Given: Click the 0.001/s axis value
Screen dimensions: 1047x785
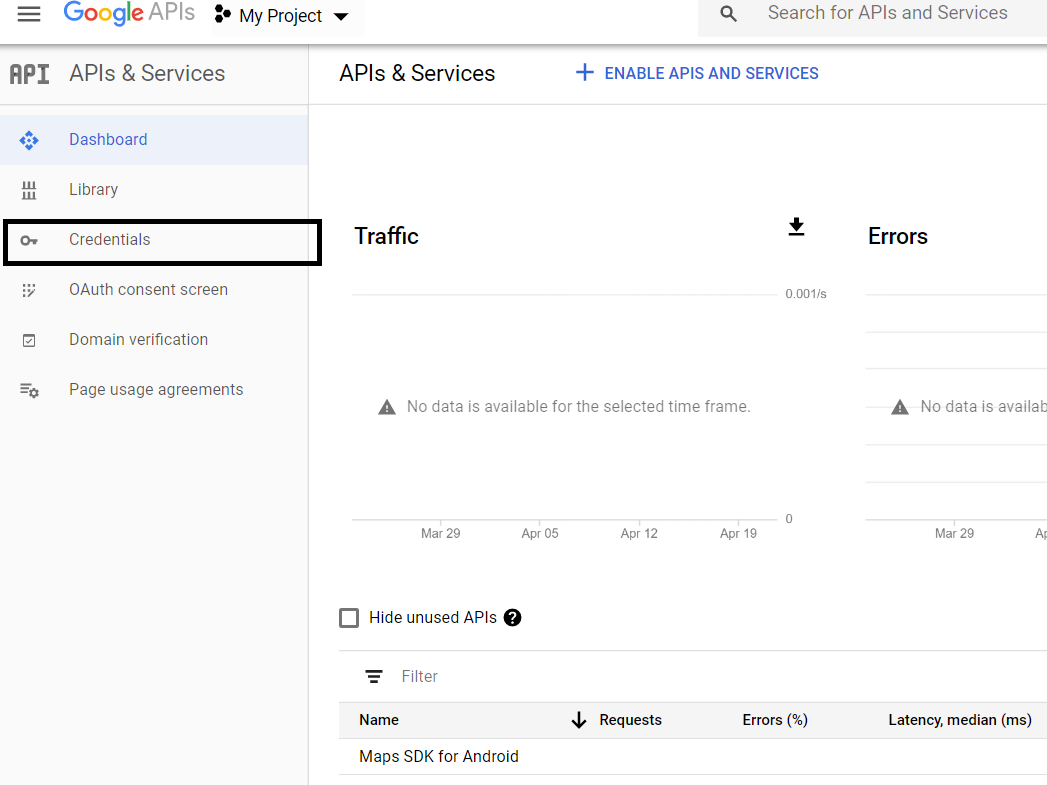Looking at the screenshot, I should point(806,294).
